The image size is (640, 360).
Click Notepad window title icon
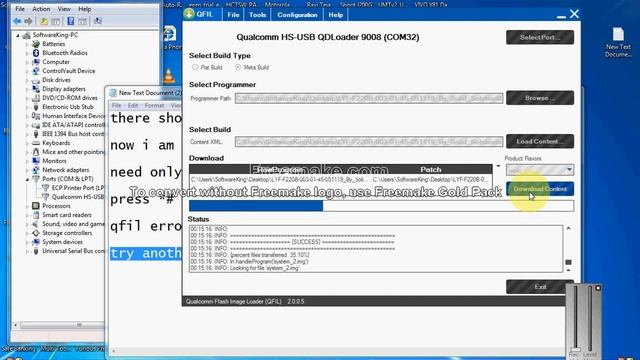113,93
